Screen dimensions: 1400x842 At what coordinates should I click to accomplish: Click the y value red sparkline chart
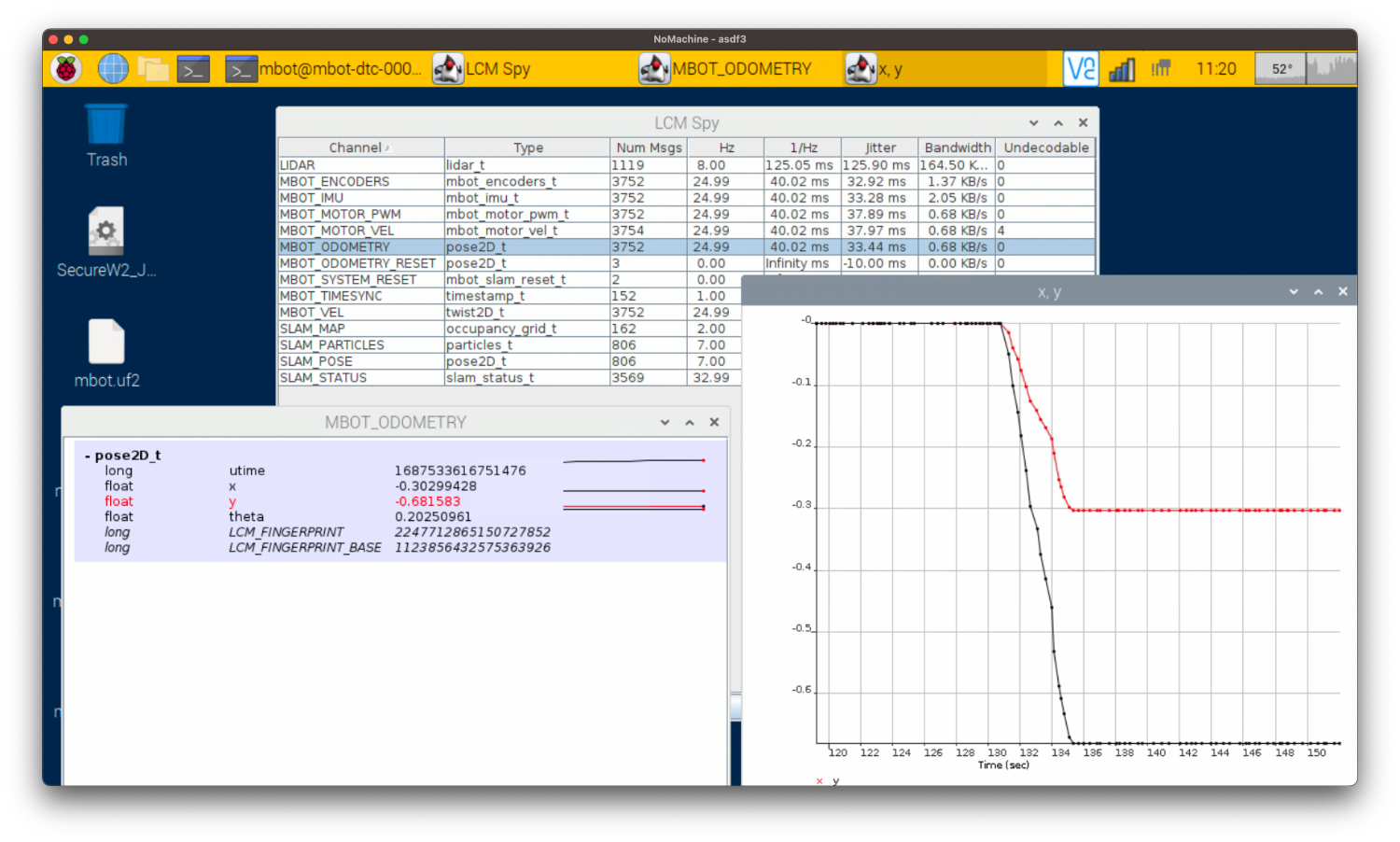click(x=634, y=507)
